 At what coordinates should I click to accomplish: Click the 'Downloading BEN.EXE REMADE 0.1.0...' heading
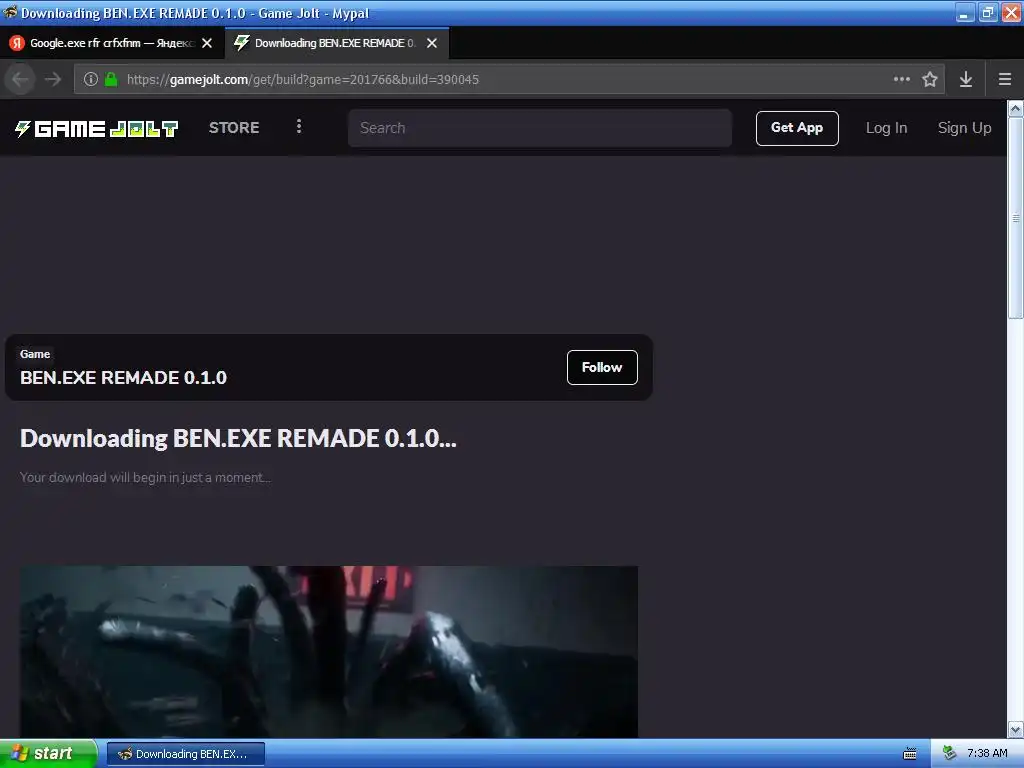238,438
